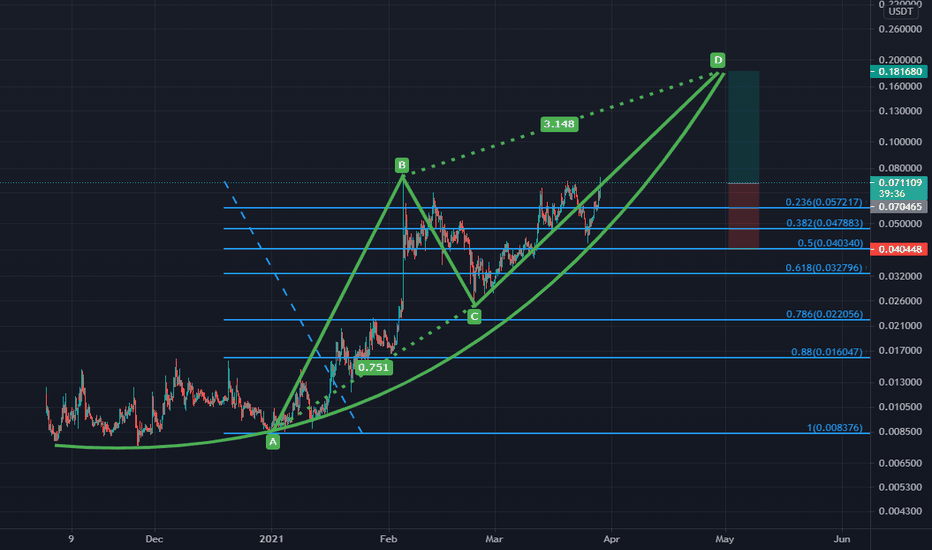Click the 0.260000 price axis label

coord(900,29)
